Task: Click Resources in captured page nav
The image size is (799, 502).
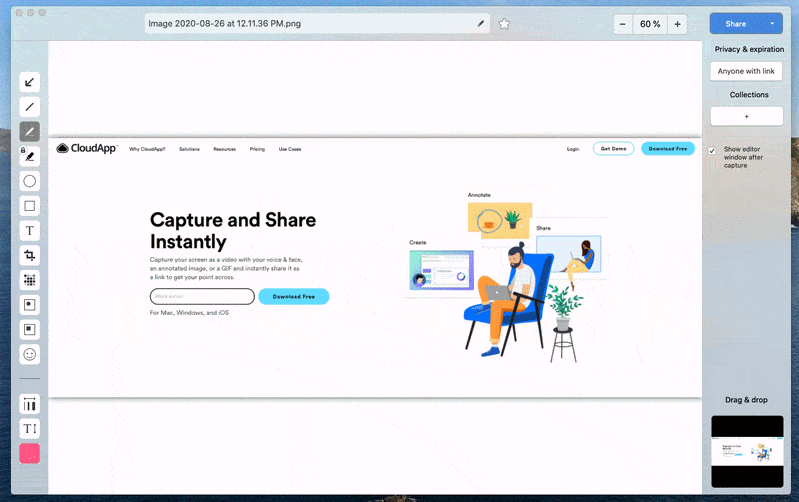Action: (224, 149)
